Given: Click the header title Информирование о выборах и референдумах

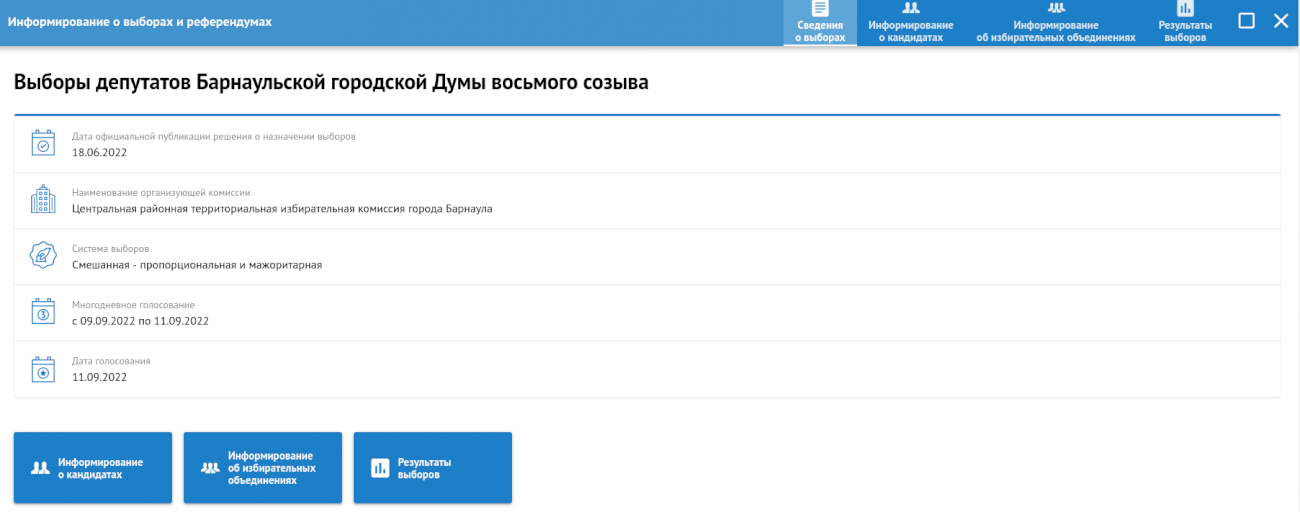Looking at the screenshot, I should click(140, 21).
